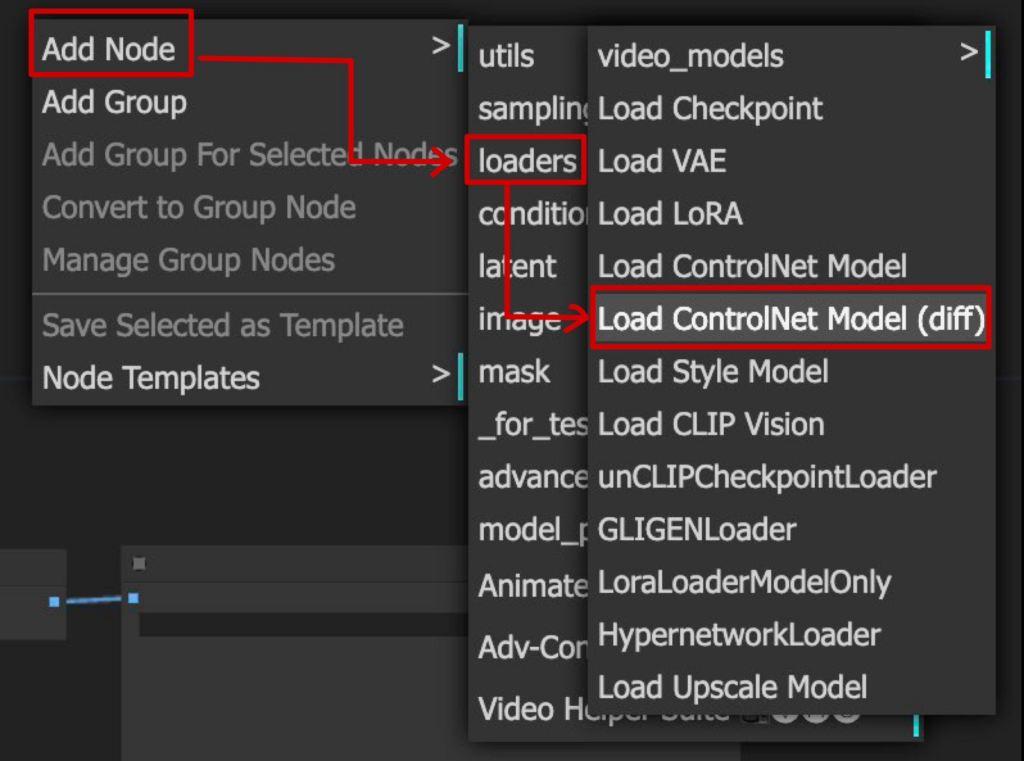Choose Load ControlNet Model (diff)
The image size is (1024, 761).
pos(790,319)
